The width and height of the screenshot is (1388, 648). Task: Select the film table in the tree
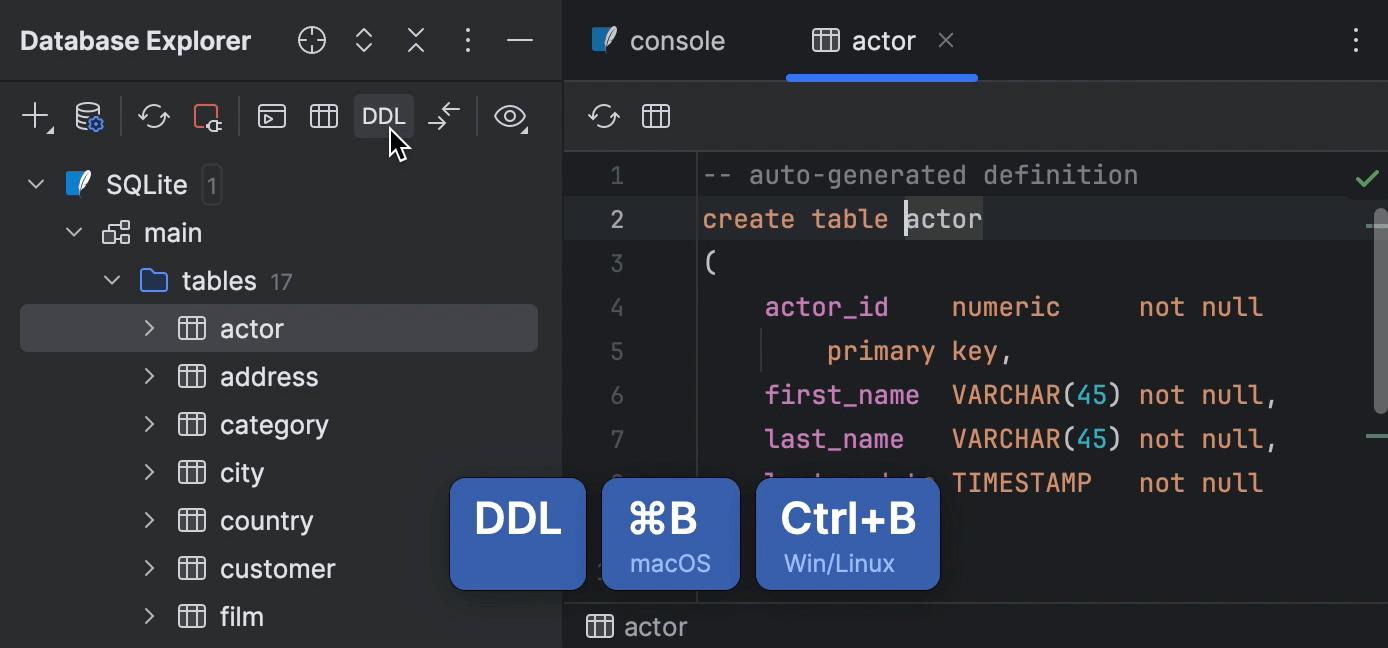[x=241, y=616]
